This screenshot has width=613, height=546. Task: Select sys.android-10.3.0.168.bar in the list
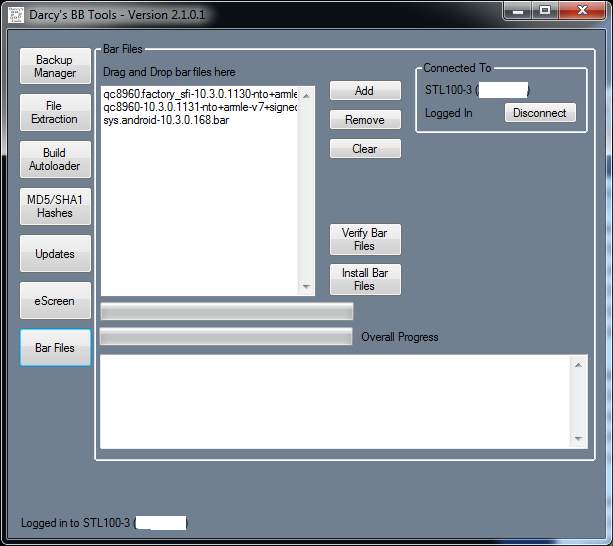click(x=166, y=120)
